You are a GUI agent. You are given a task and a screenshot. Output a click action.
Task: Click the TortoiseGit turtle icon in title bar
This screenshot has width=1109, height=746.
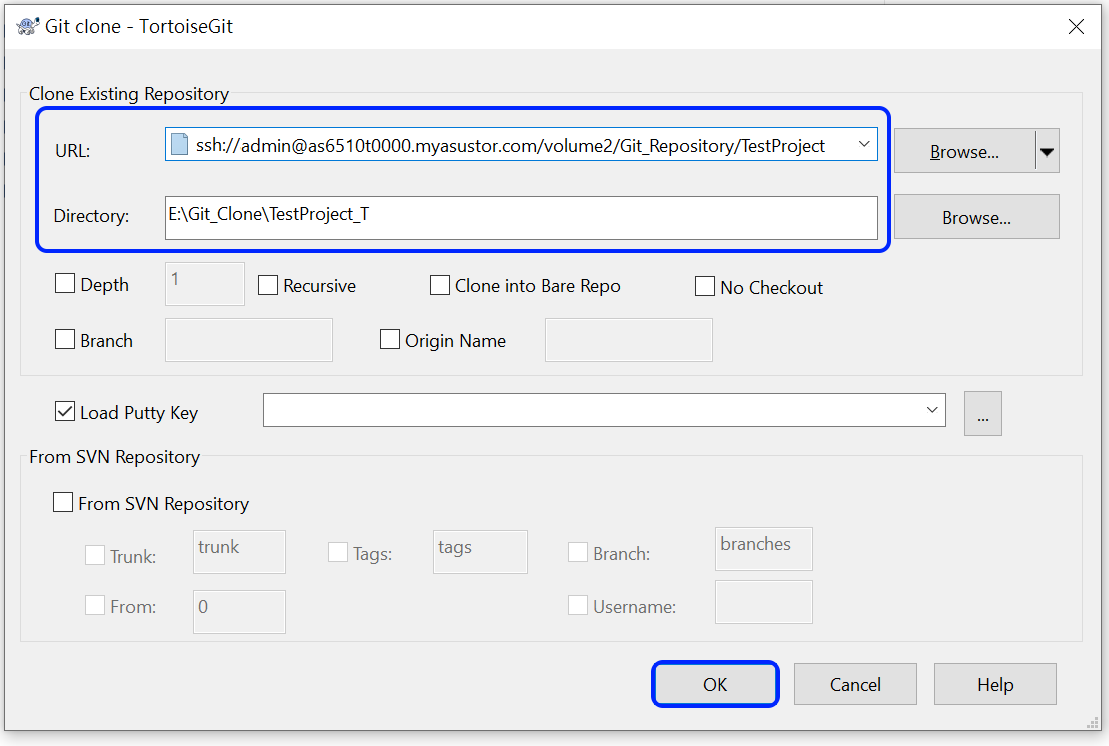28,26
